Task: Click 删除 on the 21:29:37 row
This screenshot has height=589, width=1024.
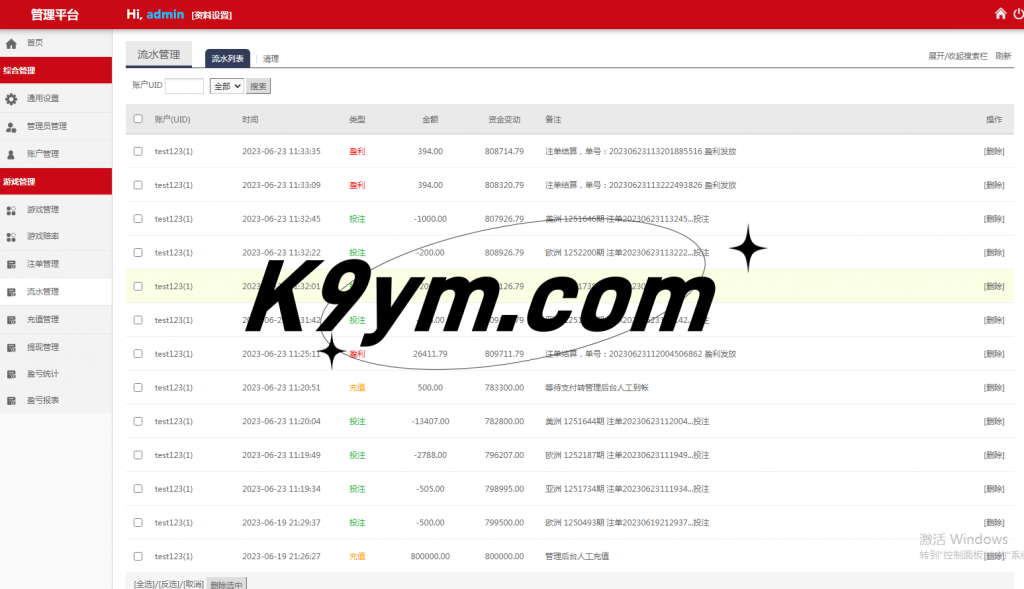Action: coord(994,522)
